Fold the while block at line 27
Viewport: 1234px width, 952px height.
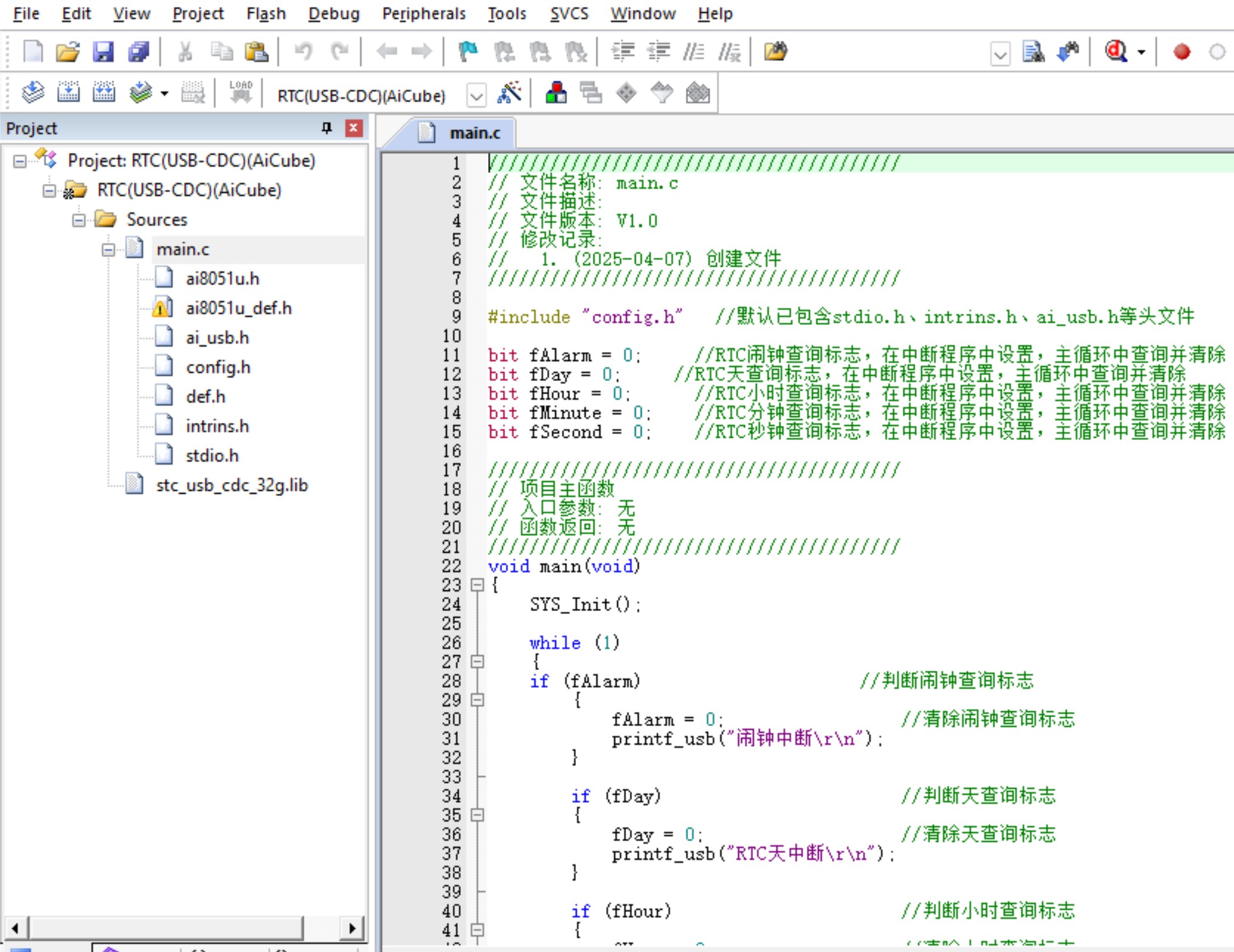477,661
